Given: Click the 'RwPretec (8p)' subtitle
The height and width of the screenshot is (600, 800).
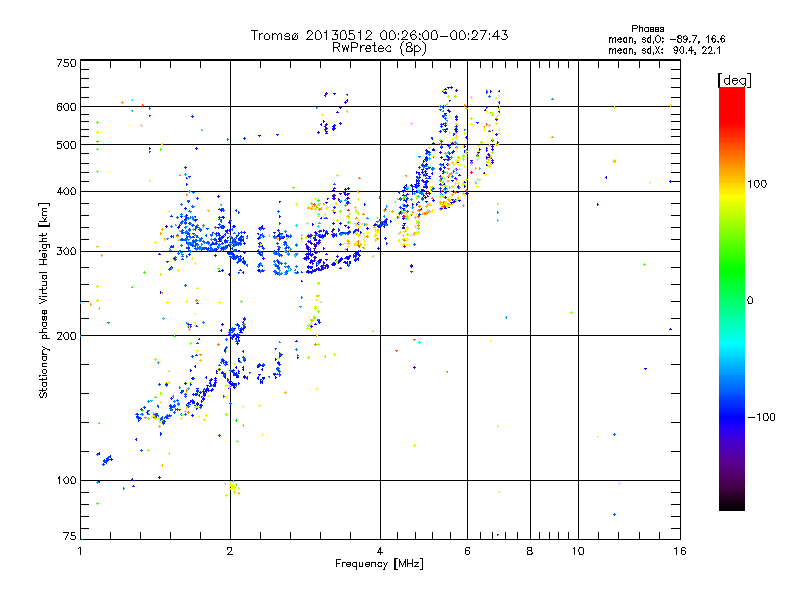Looking at the screenshot, I should 379,48.
